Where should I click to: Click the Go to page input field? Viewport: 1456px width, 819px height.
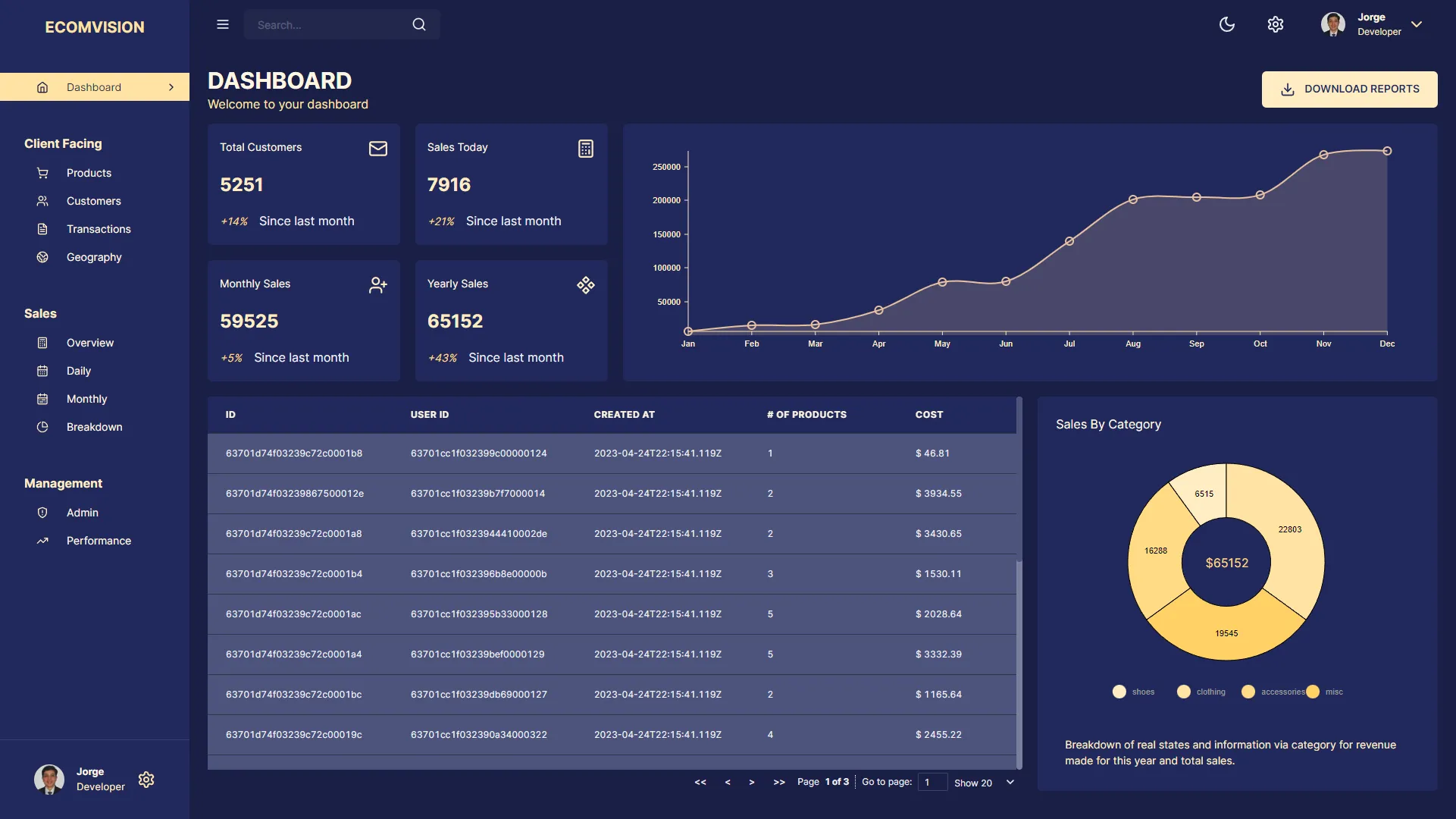coord(933,782)
